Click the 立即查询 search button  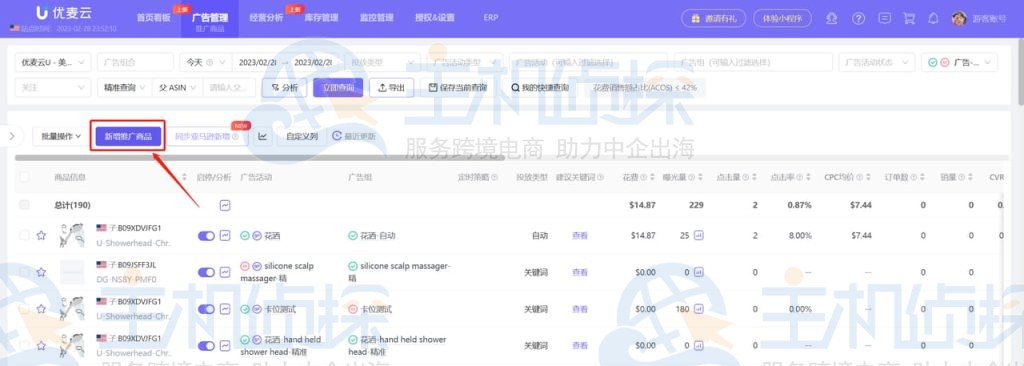click(x=338, y=88)
